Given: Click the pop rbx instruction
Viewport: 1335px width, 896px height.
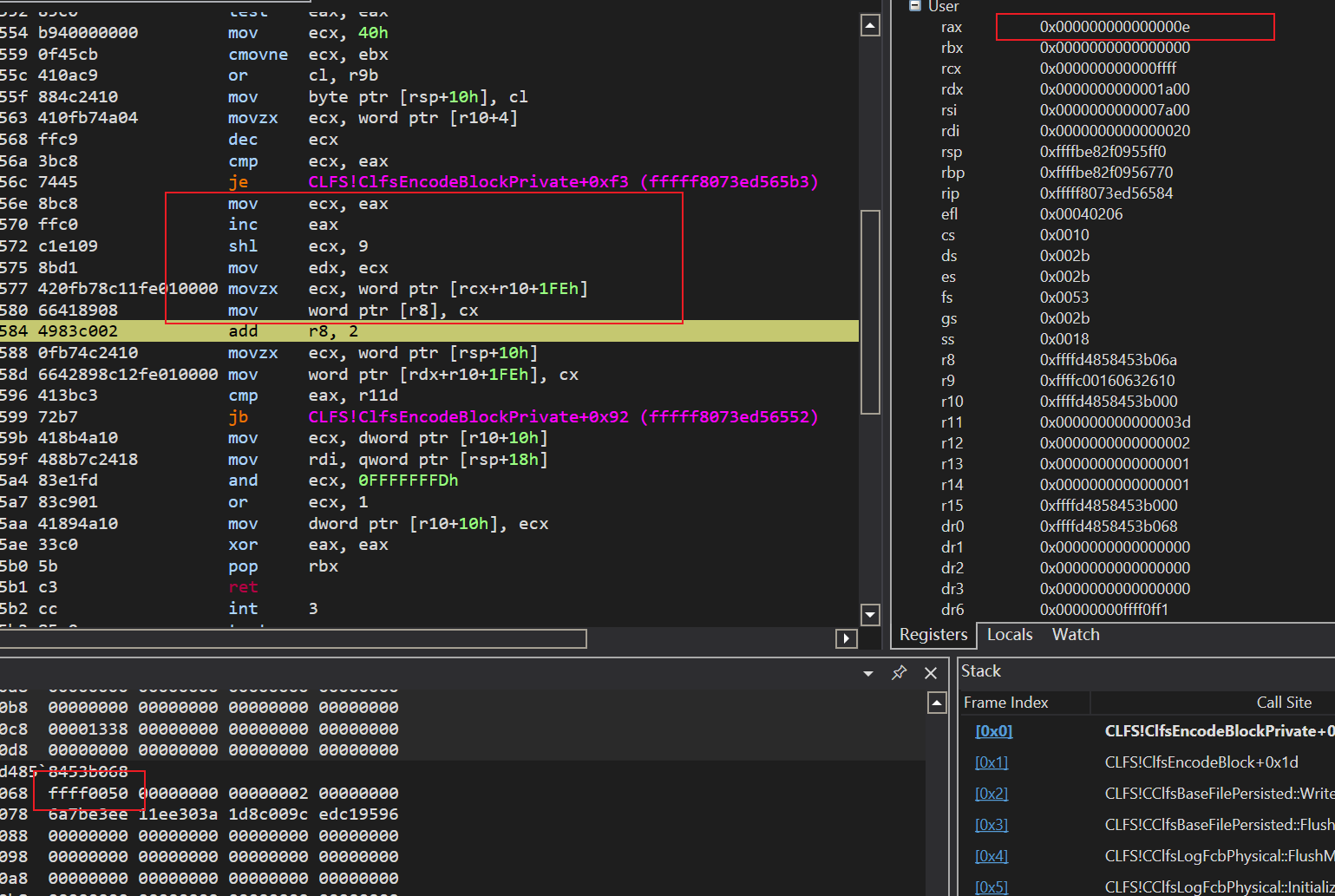Looking at the screenshot, I should tap(283, 566).
